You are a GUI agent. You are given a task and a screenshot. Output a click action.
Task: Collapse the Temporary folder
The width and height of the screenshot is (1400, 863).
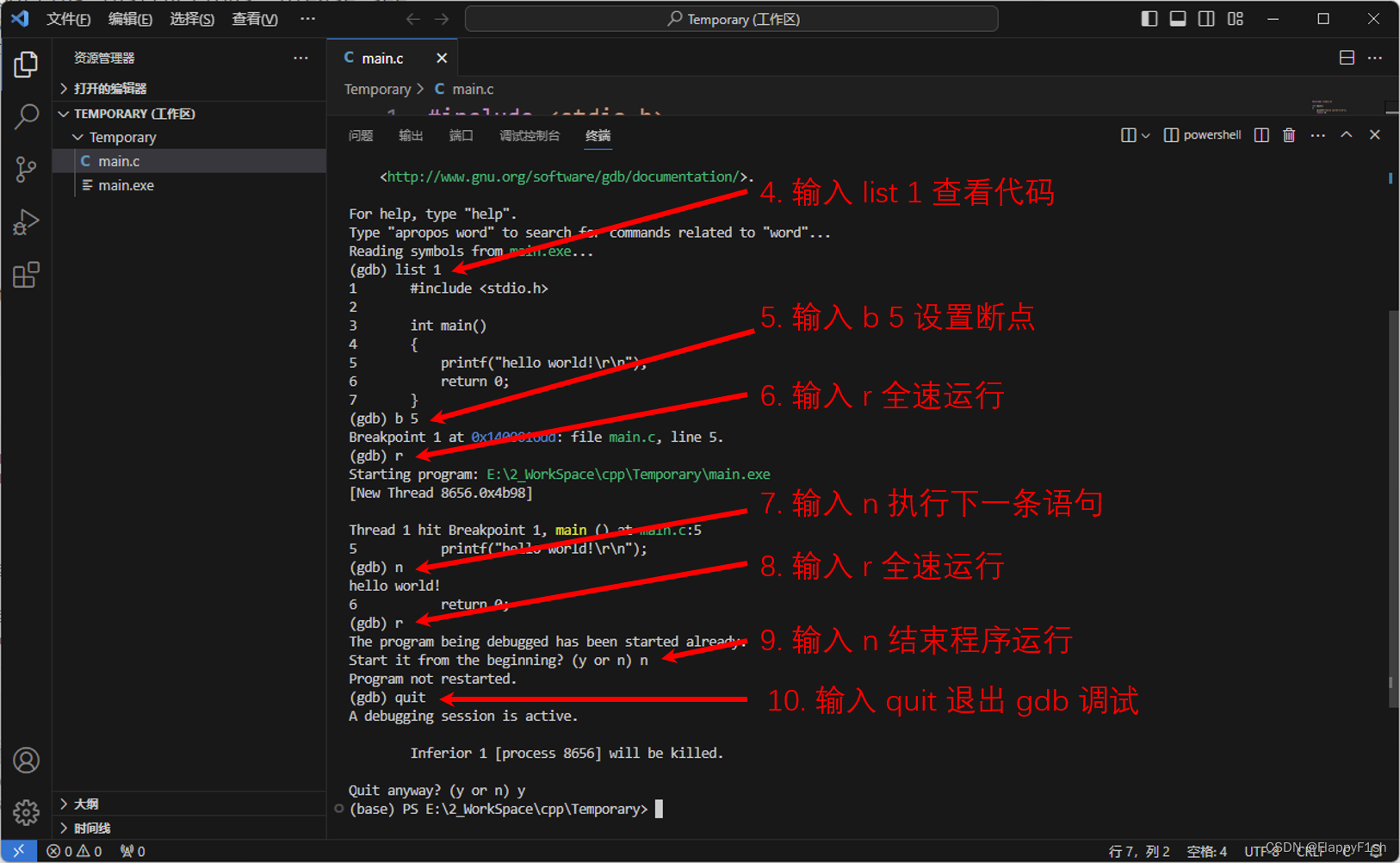click(189, 137)
